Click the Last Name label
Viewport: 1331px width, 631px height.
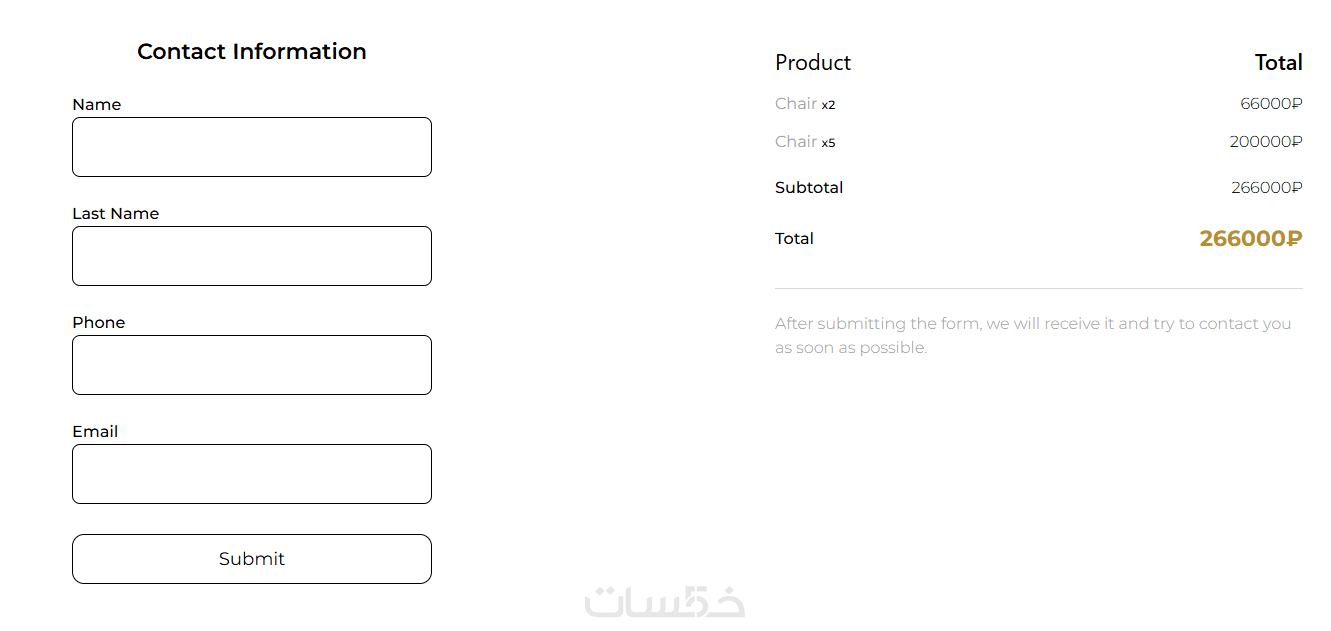coord(116,214)
